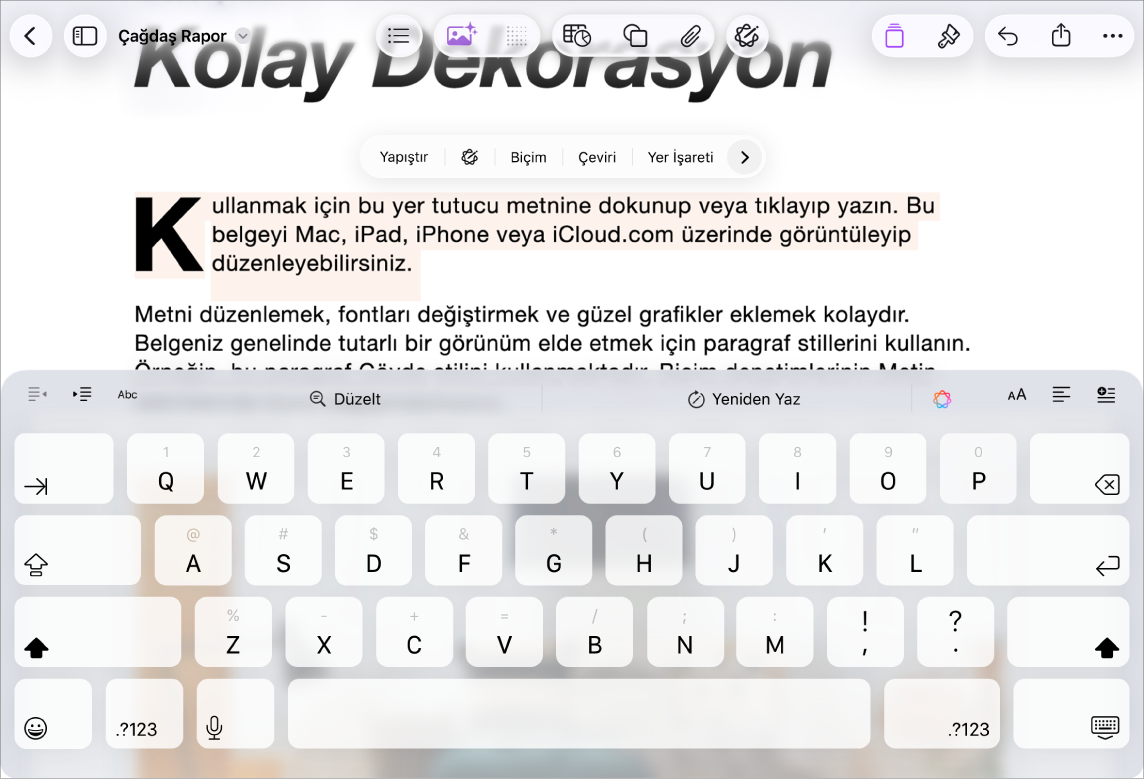Tap the Q key

pyautogui.click(x=166, y=468)
